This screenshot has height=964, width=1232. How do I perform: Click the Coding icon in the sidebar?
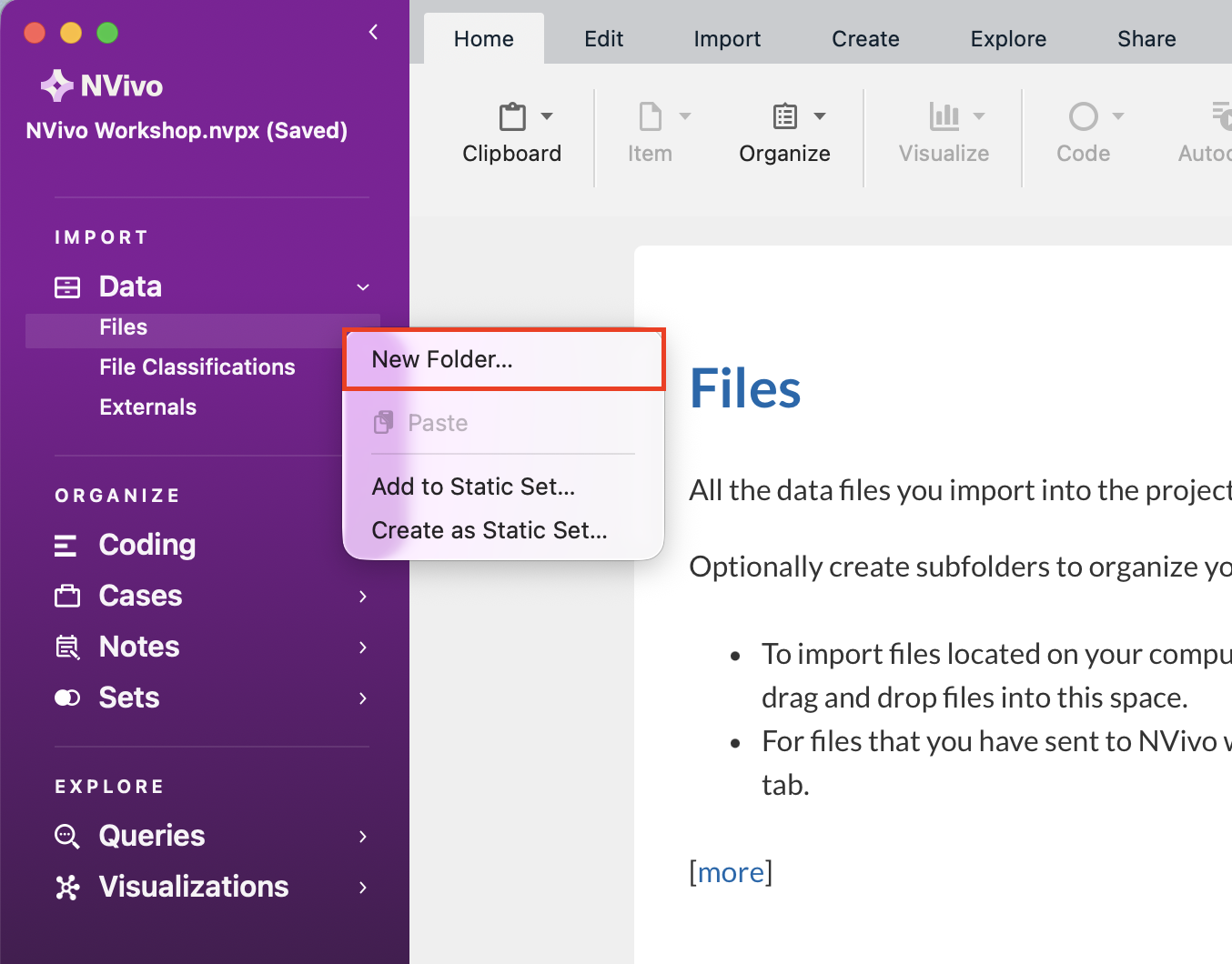coord(66,546)
